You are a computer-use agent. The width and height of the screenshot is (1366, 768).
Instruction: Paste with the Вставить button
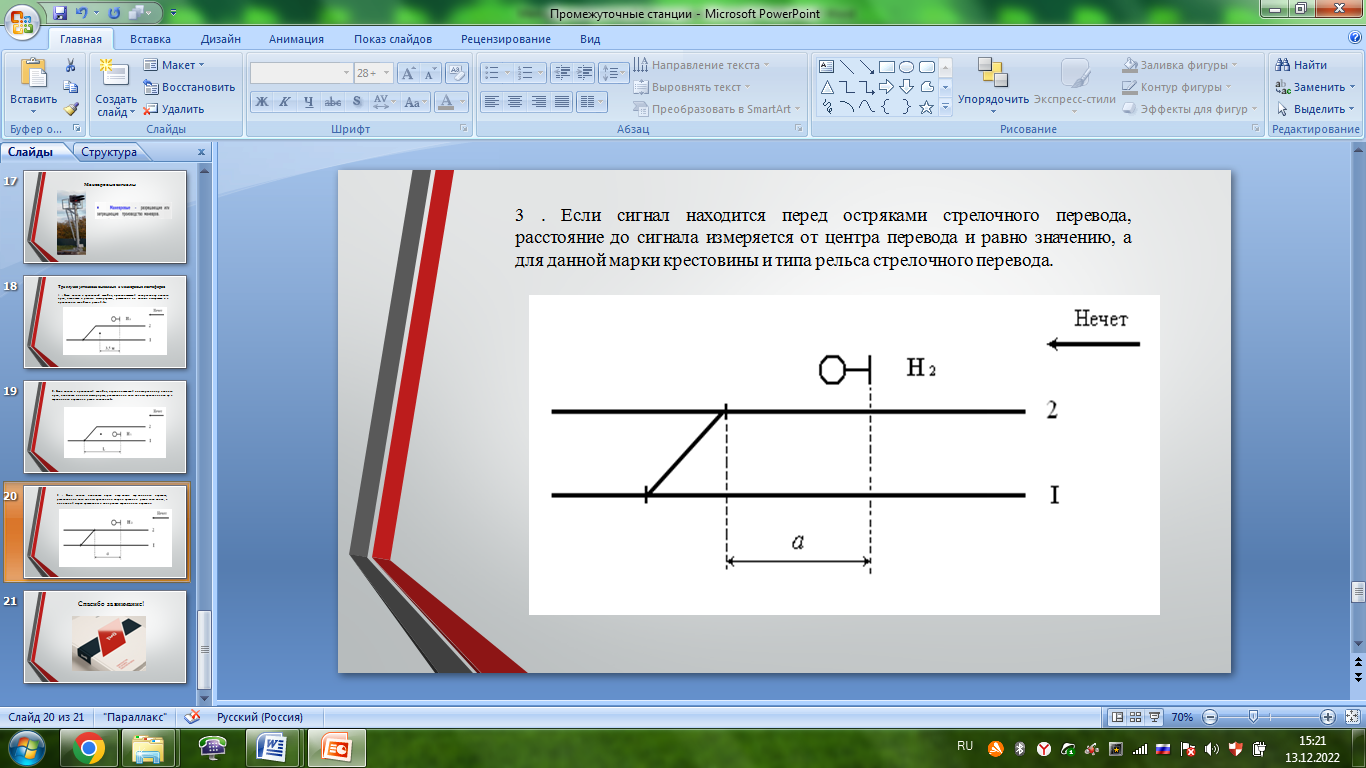point(33,88)
